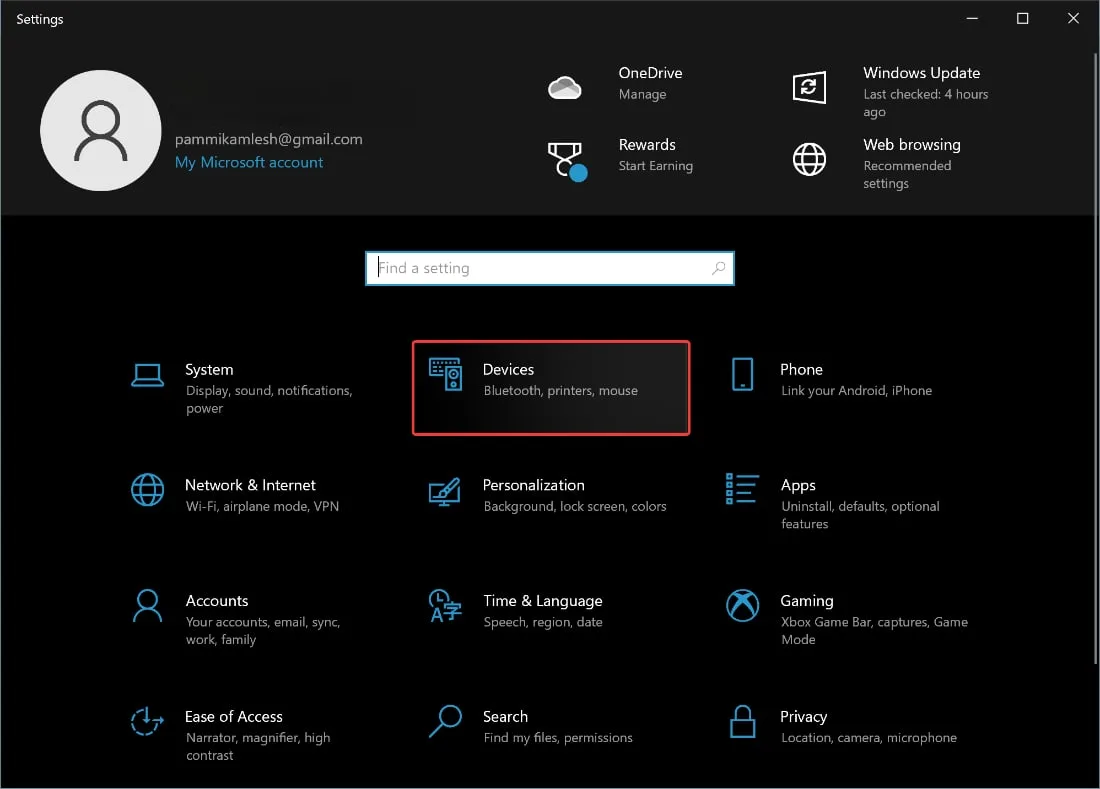Click the Web browsing title text
Viewport: 1100px width, 789px height.
(x=912, y=145)
